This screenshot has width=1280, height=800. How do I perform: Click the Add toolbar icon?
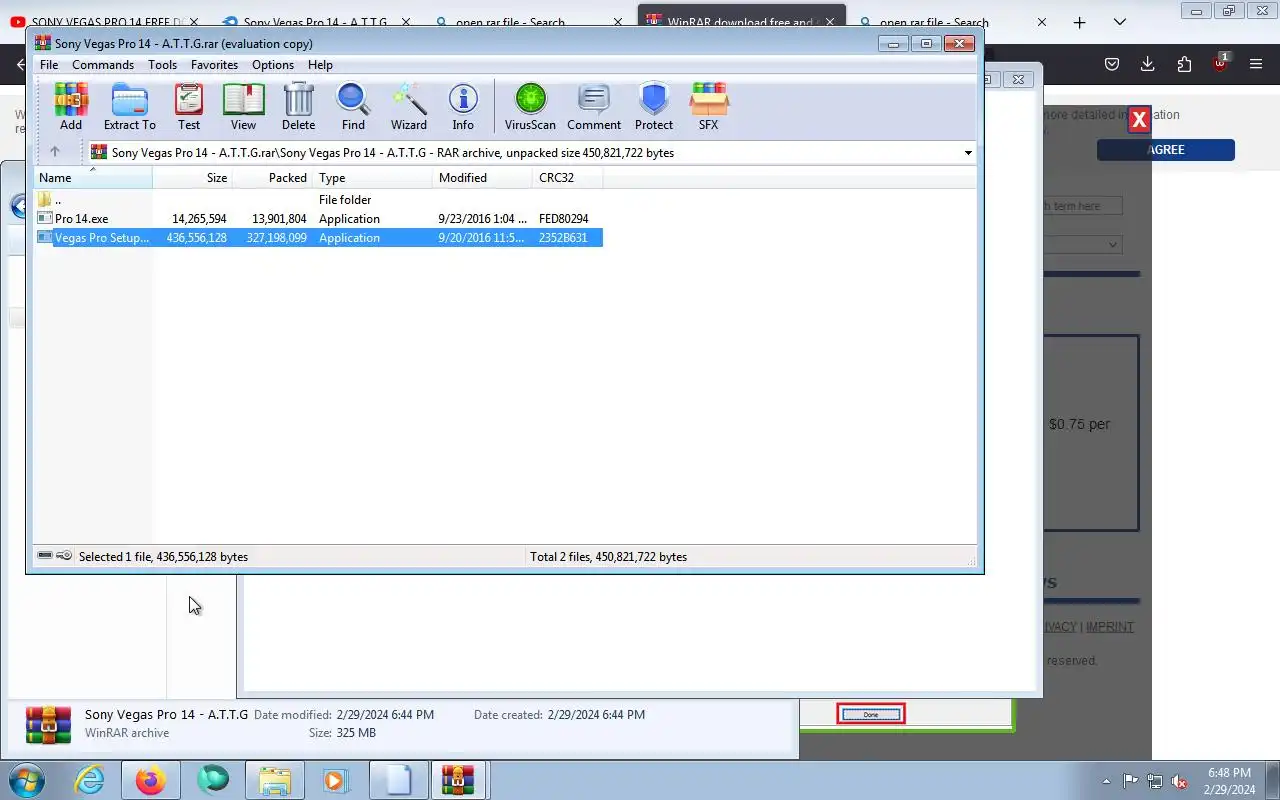[71, 107]
